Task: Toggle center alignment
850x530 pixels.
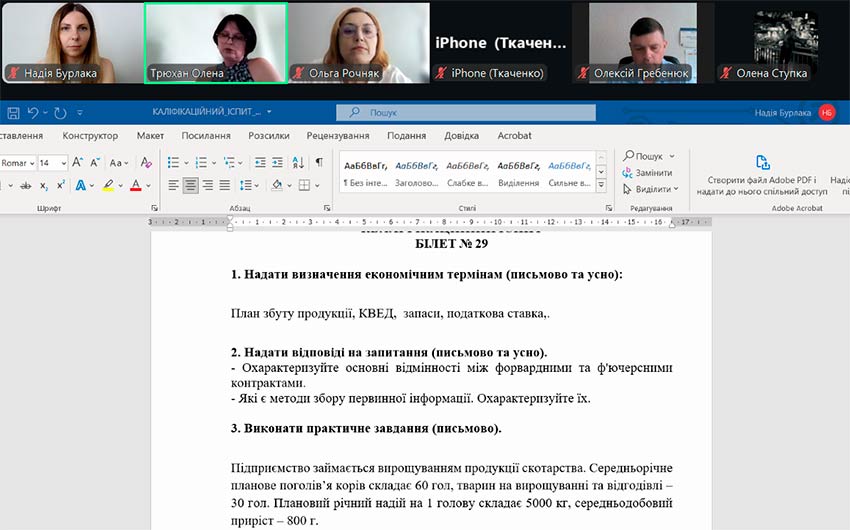Action: point(190,185)
